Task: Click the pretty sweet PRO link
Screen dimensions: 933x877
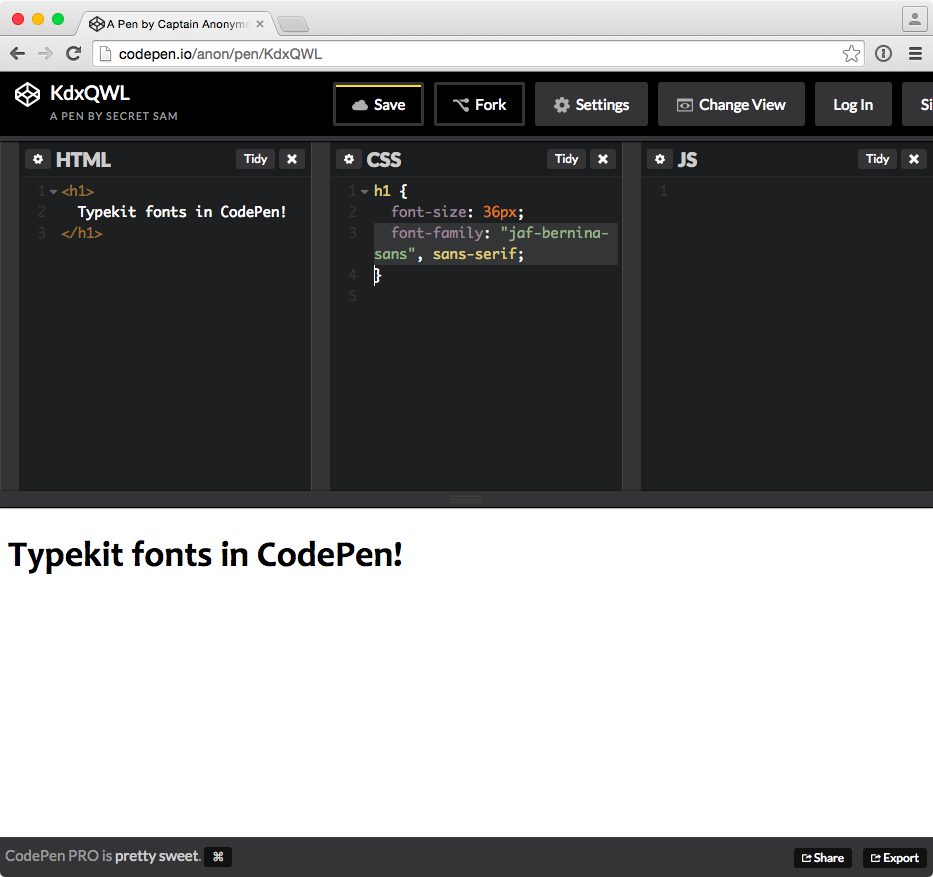Action: click(157, 856)
